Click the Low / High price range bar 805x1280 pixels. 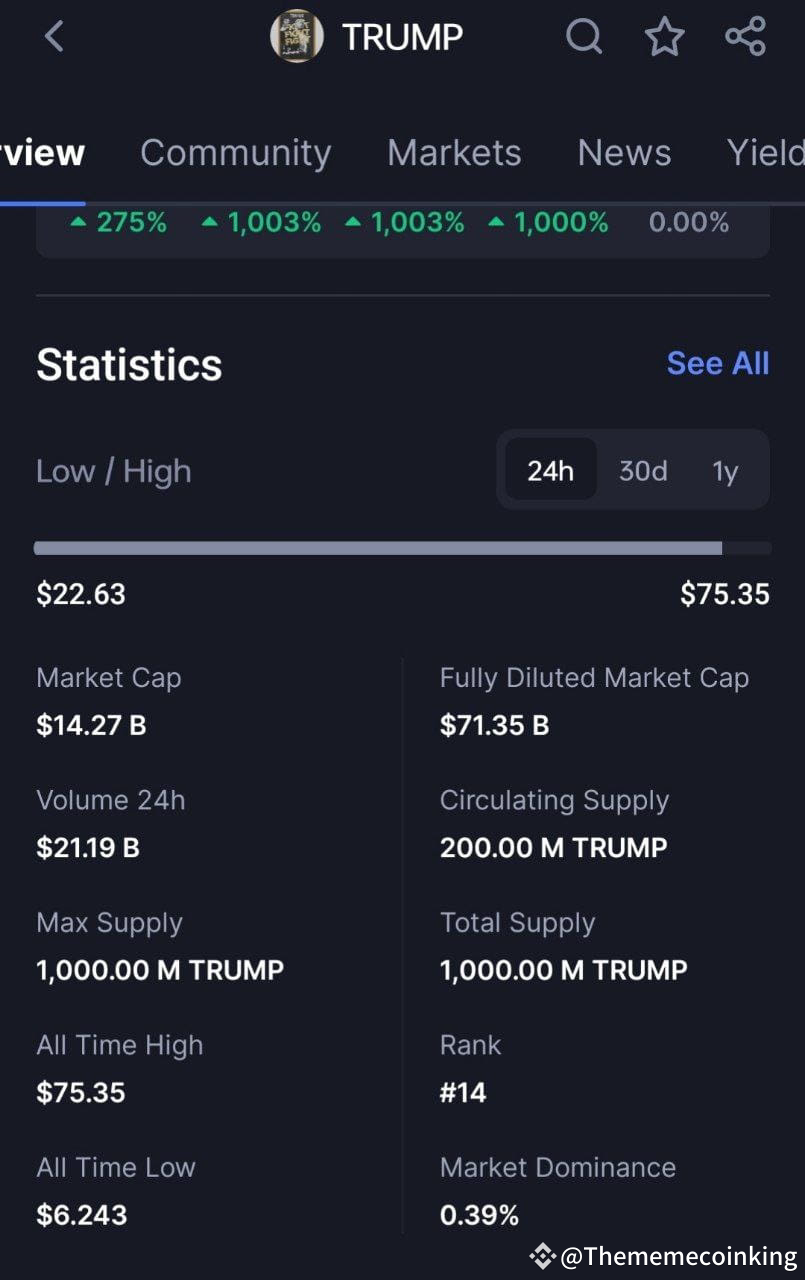point(402,548)
